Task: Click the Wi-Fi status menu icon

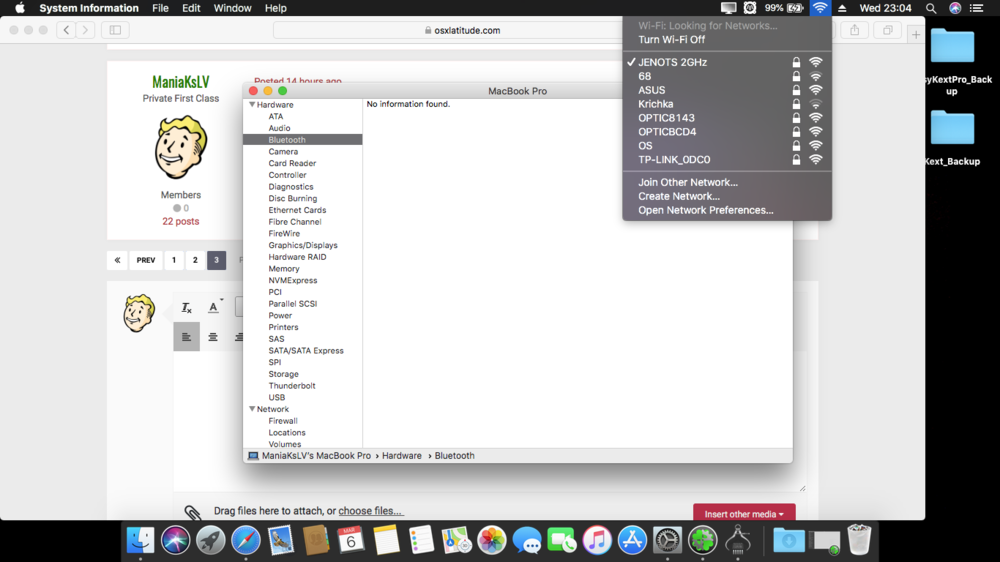Action: (x=820, y=8)
